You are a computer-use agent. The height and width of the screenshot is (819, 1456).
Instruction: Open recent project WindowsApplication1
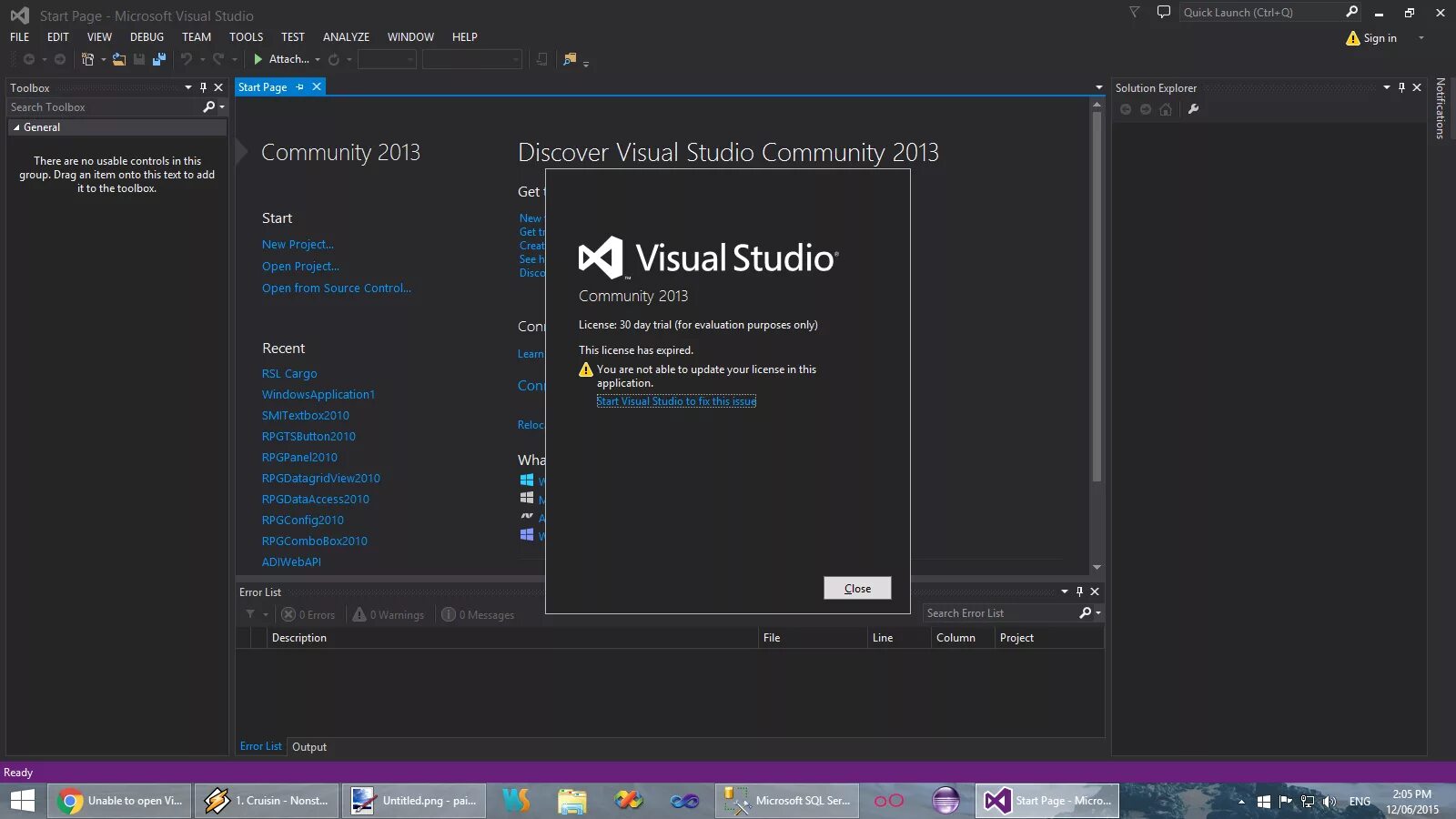[318, 395]
